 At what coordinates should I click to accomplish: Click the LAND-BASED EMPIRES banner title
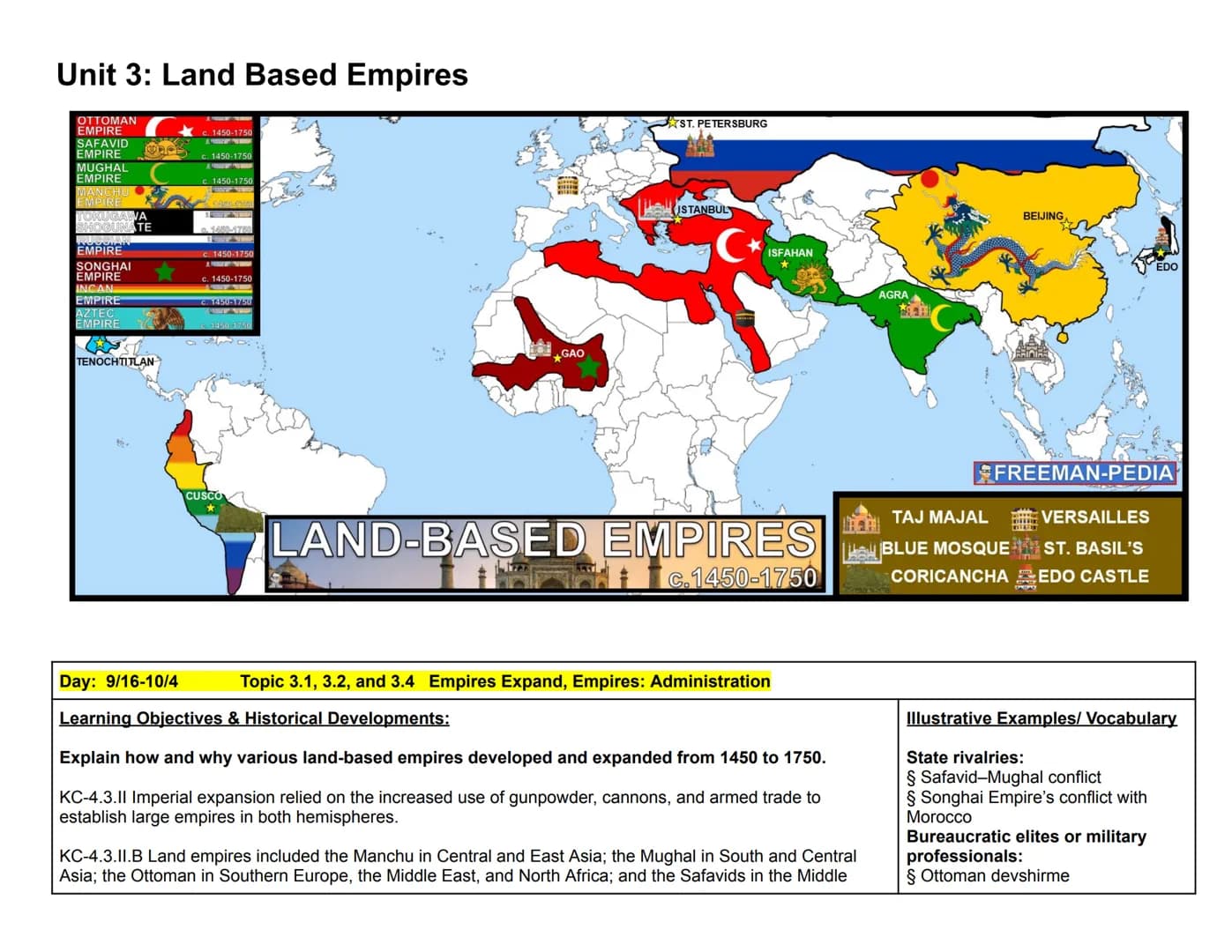544,539
